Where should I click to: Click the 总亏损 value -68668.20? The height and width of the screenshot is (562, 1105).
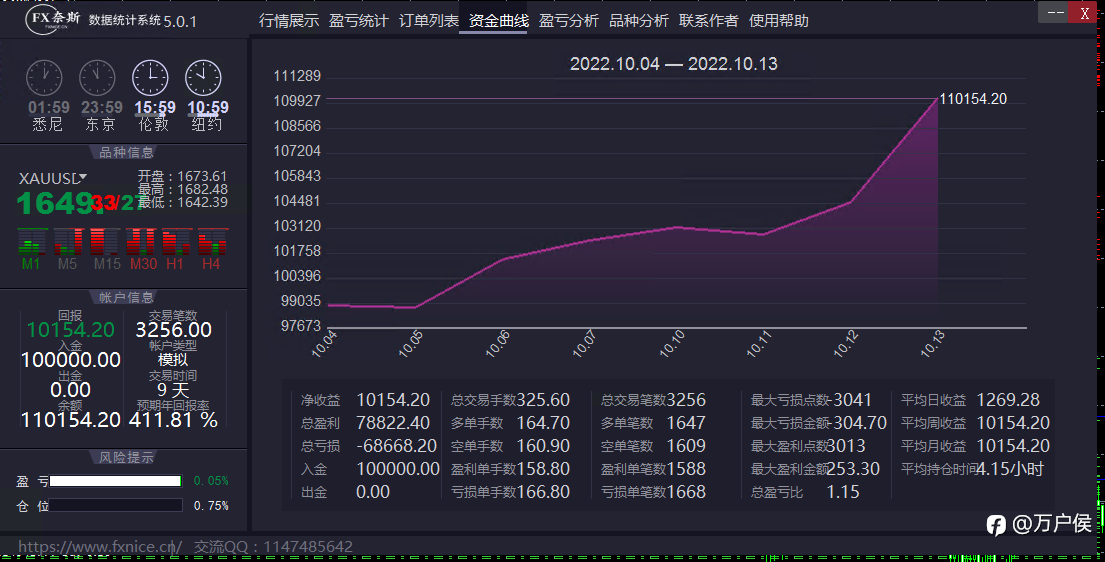396,446
